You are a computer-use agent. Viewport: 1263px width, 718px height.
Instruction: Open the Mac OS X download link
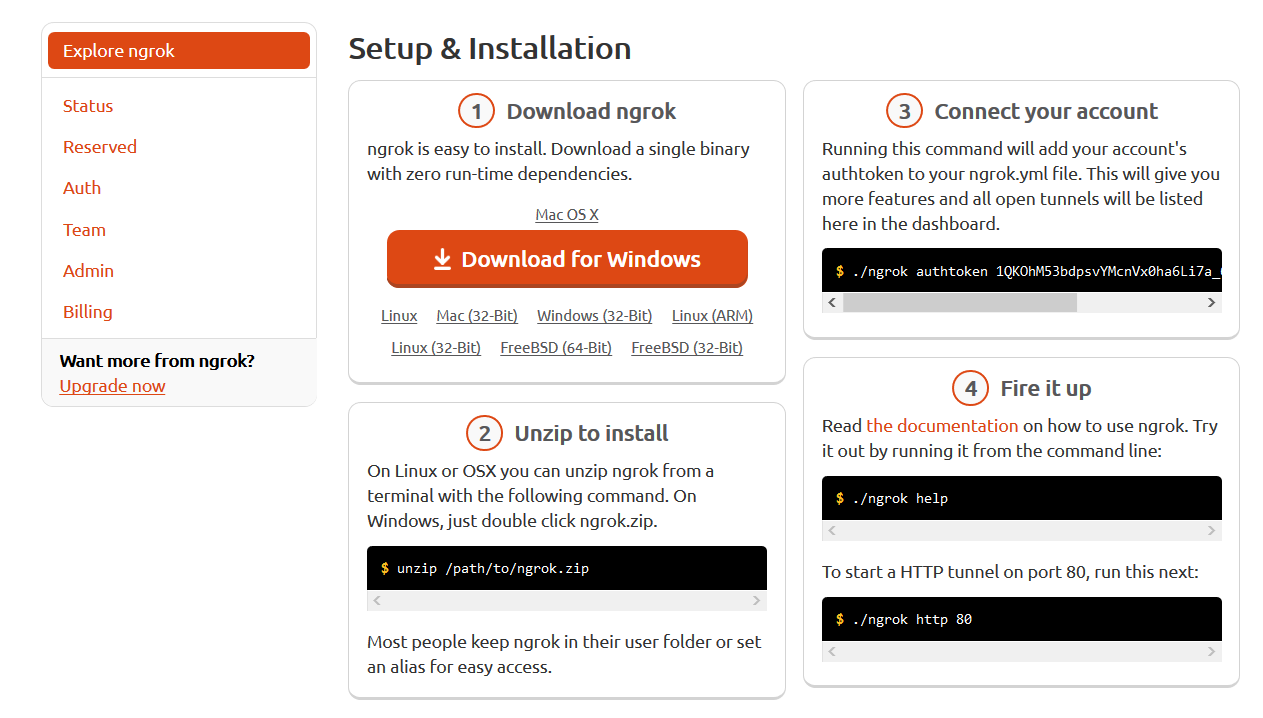(x=566, y=214)
